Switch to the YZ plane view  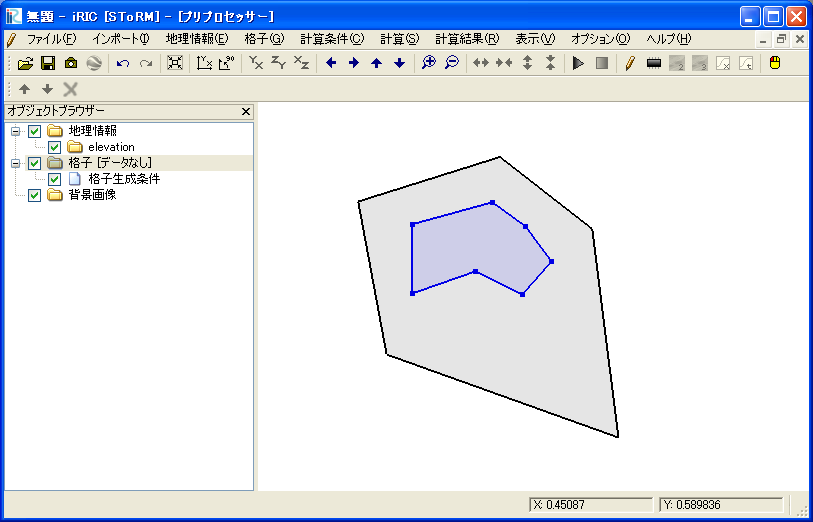[278, 63]
